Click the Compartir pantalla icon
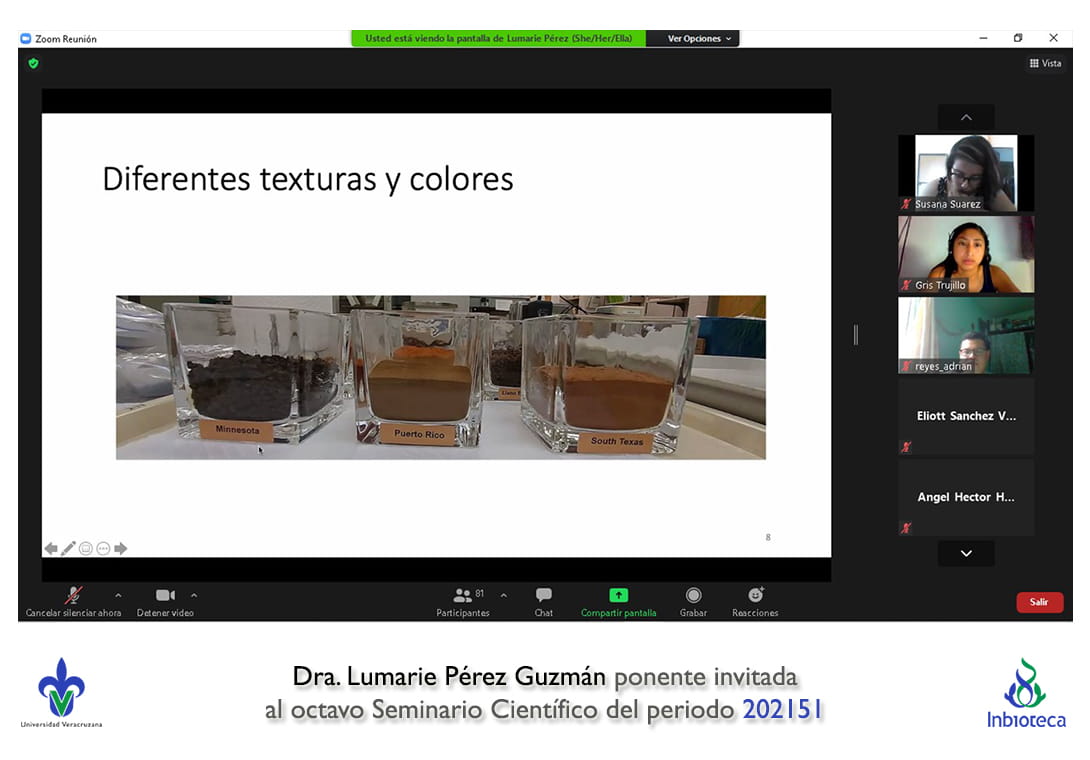Screen dimensions: 1090x760 (618, 595)
